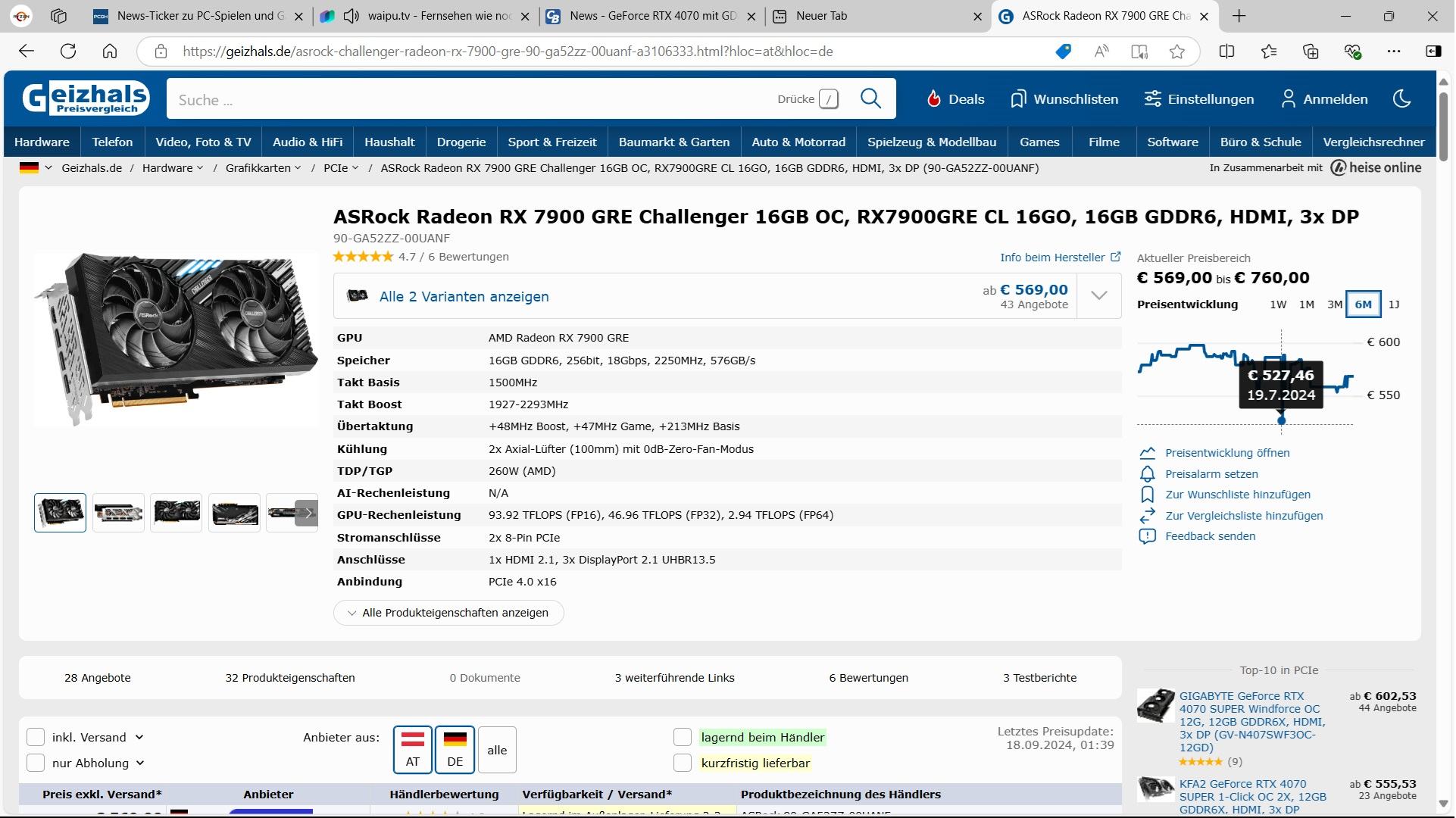This screenshot has height=818, width=1456.
Task: Enable the inkl. Versand checkbox
Action: tap(36, 738)
